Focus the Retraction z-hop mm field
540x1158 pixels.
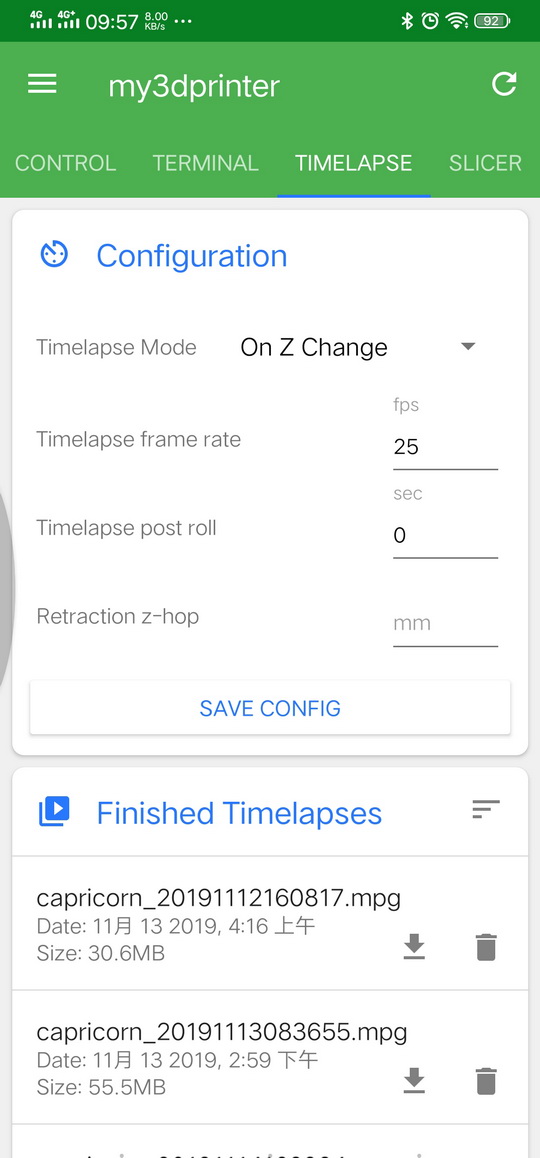(x=445, y=624)
